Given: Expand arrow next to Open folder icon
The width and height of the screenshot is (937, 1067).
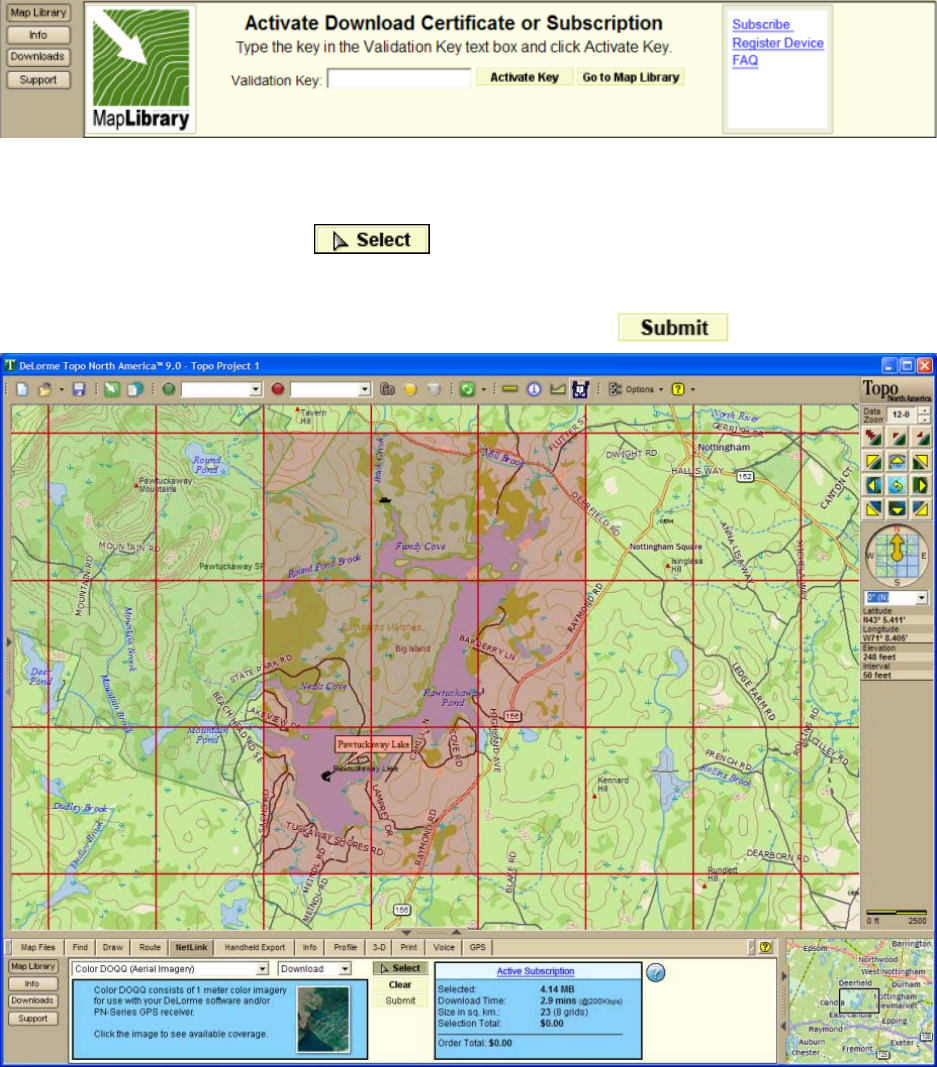Looking at the screenshot, I should (61, 390).
